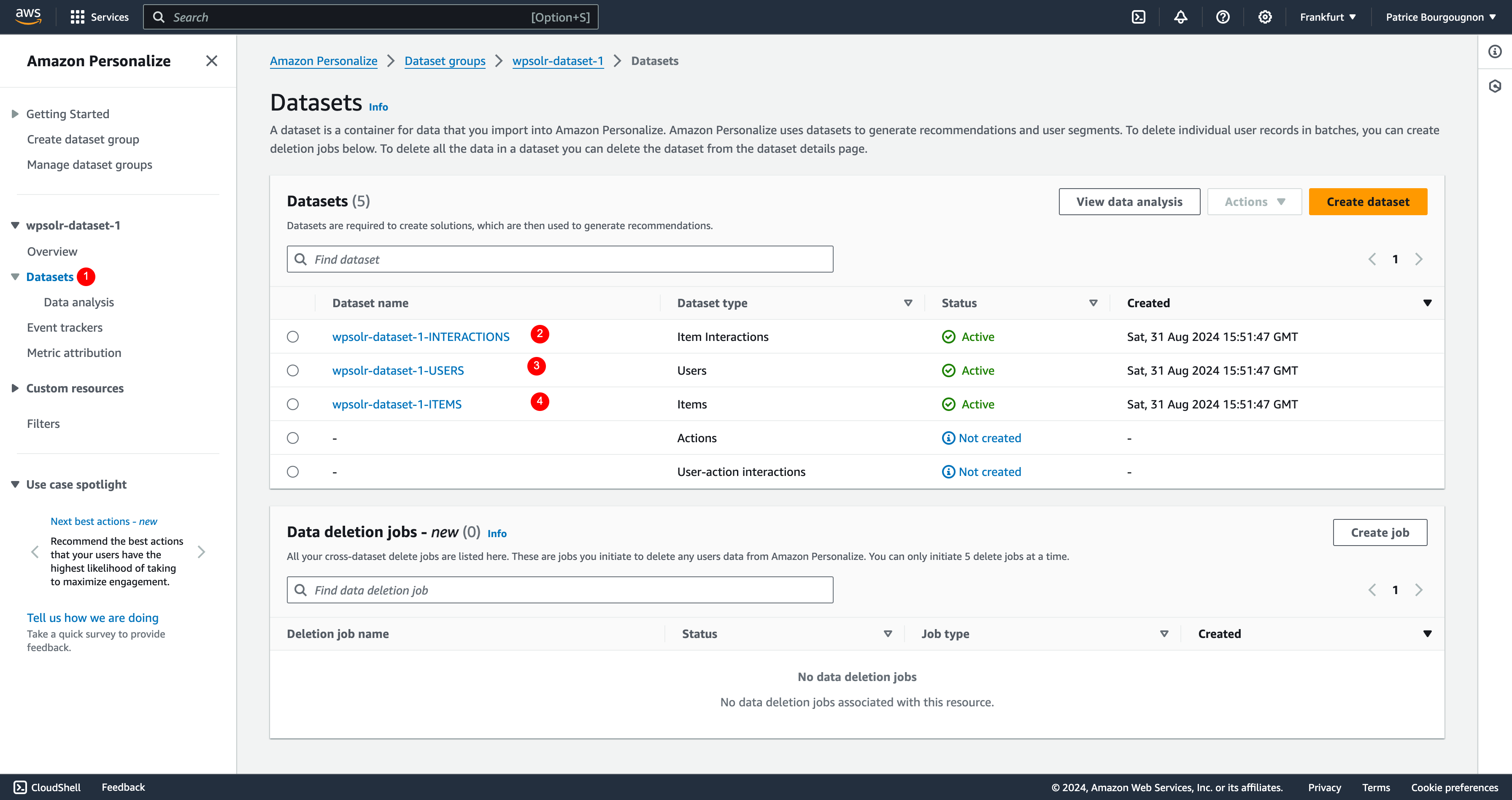The width and height of the screenshot is (1512, 800).
Task: Open the hexagon tools icon on the right edge
Action: tap(1494, 86)
